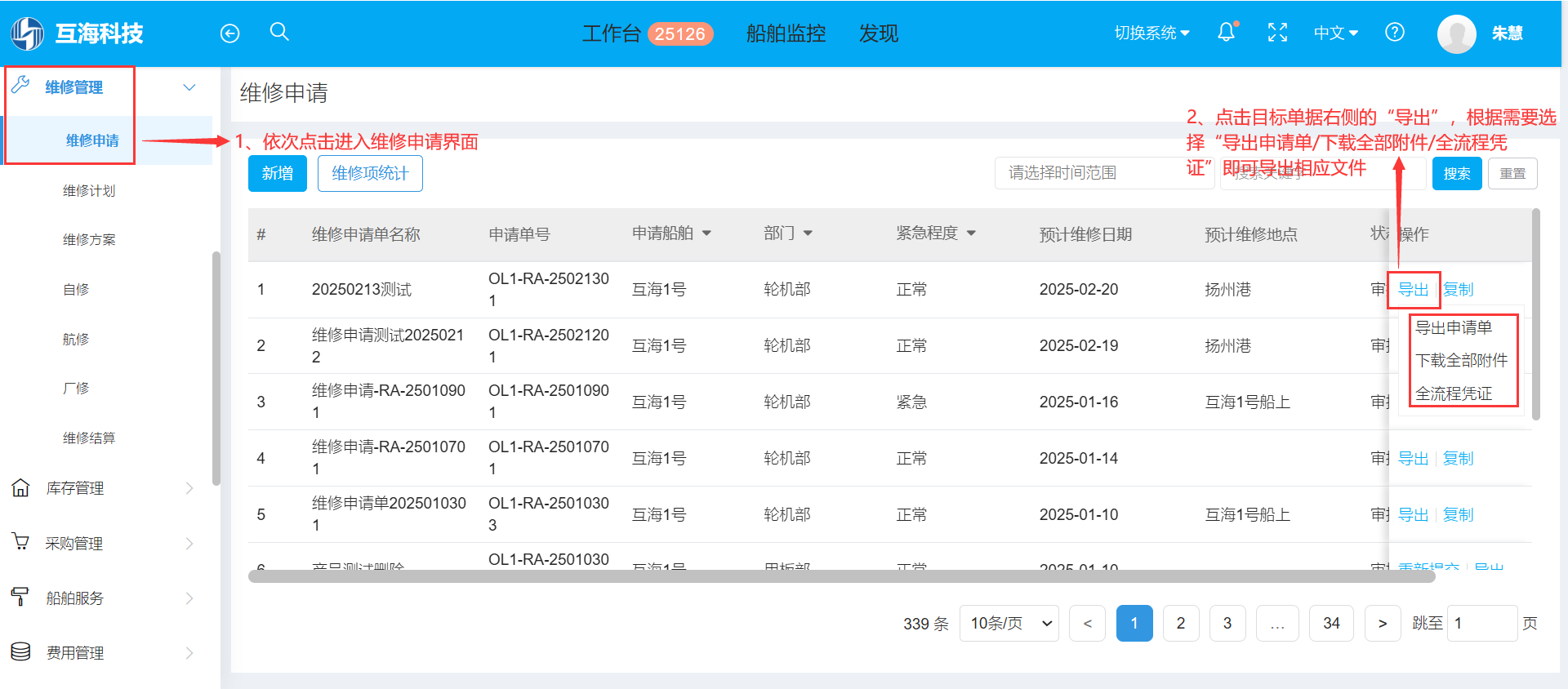Click the 库存管理 house icon
Image resolution: width=1568 pixels, height=689 pixels.
(21, 488)
